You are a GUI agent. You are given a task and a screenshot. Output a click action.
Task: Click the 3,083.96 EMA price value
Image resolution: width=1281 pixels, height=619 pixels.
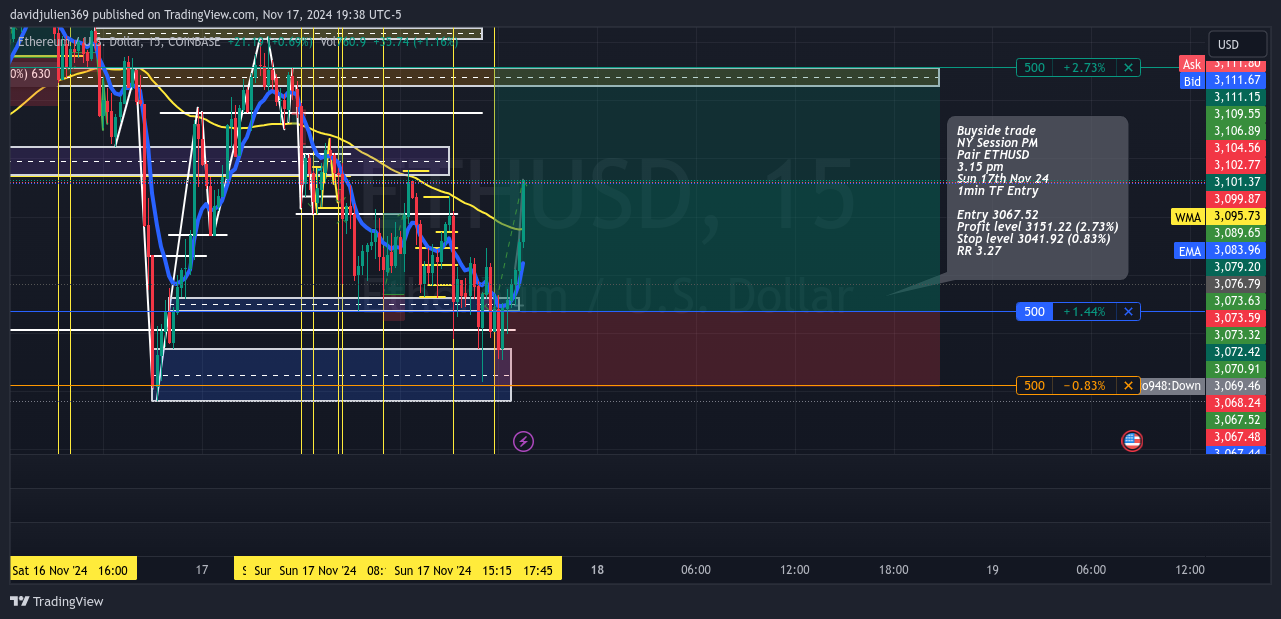coord(1237,251)
